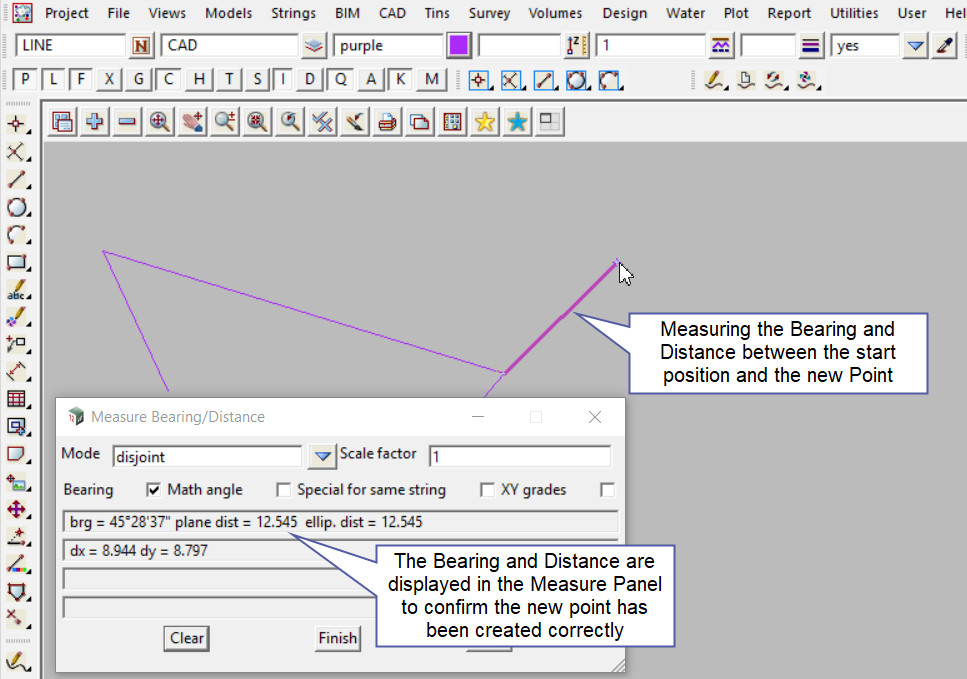
Task: Click the Scale factor input field
Action: tap(520, 456)
